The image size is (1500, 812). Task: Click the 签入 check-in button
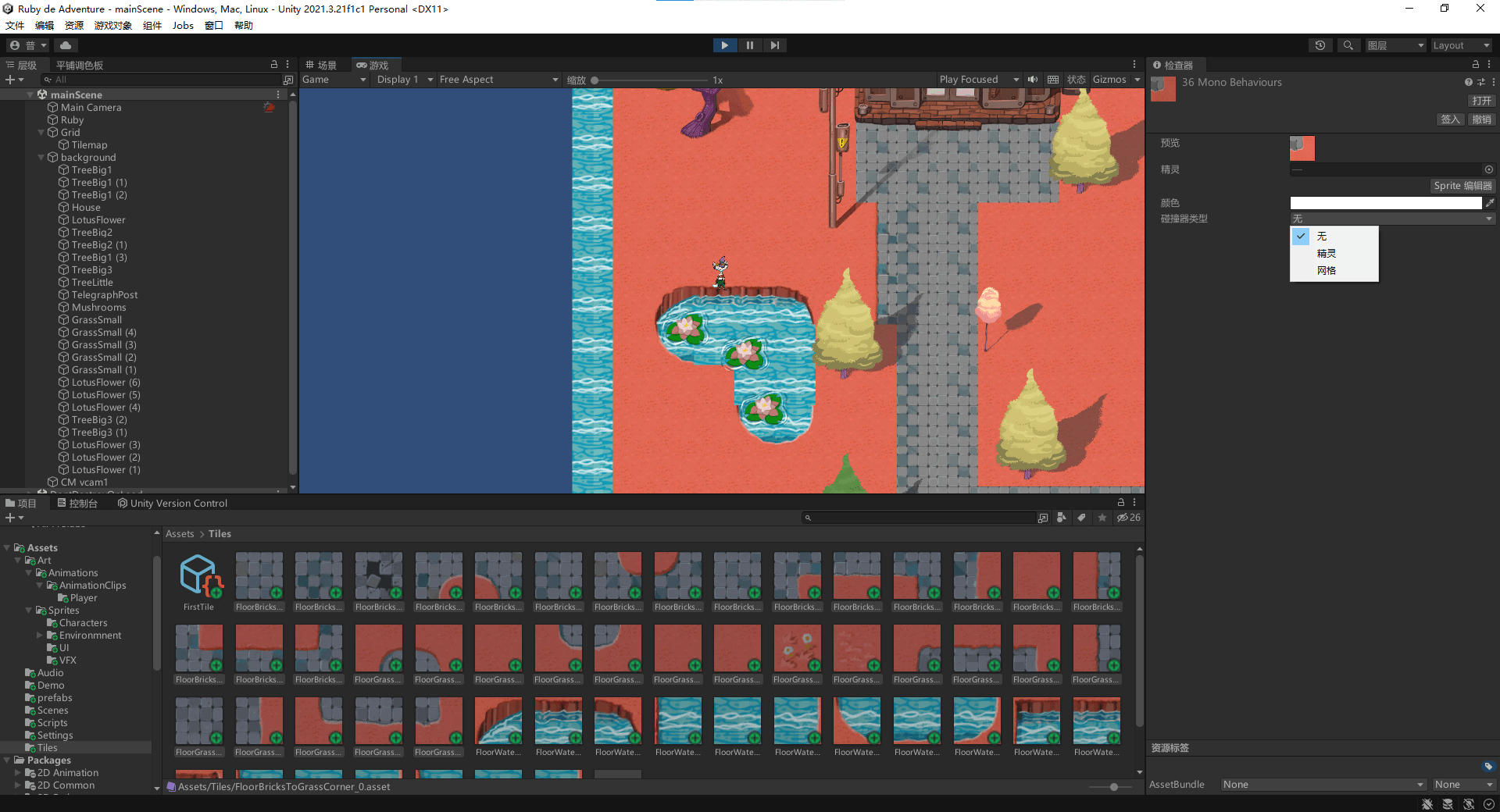[x=1450, y=119]
